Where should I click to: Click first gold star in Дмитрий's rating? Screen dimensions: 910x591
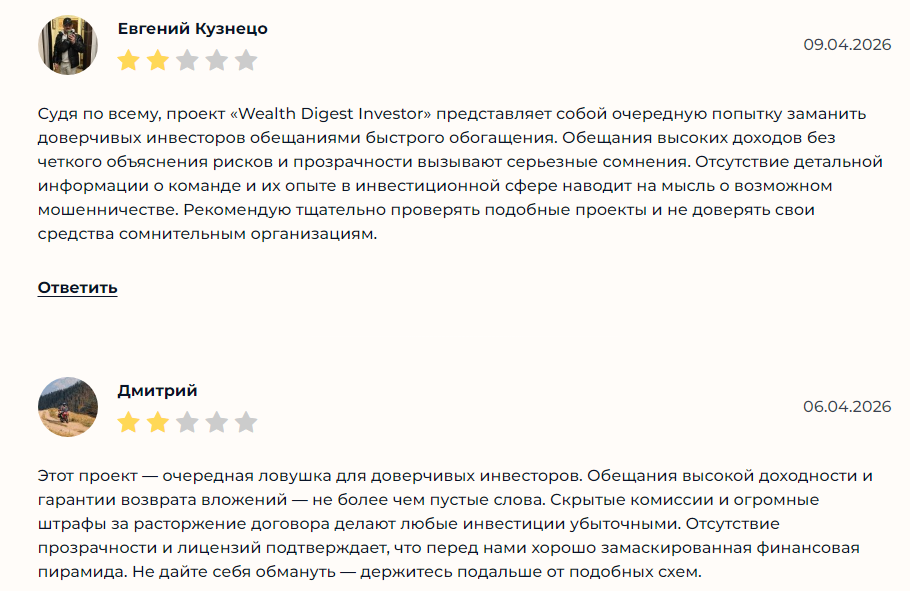point(128,422)
